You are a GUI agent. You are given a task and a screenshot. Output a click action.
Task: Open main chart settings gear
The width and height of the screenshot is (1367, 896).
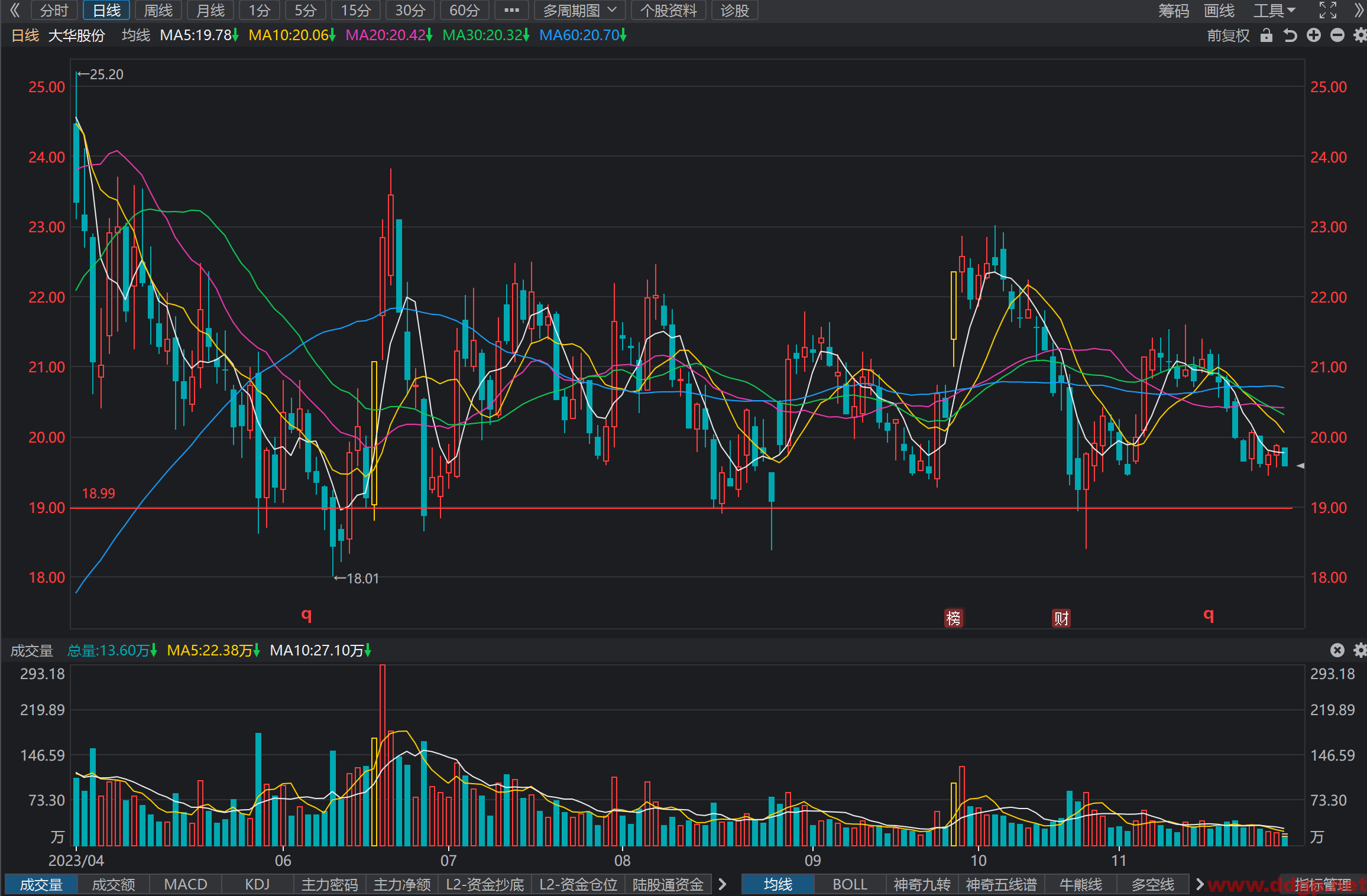click(1360, 35)
